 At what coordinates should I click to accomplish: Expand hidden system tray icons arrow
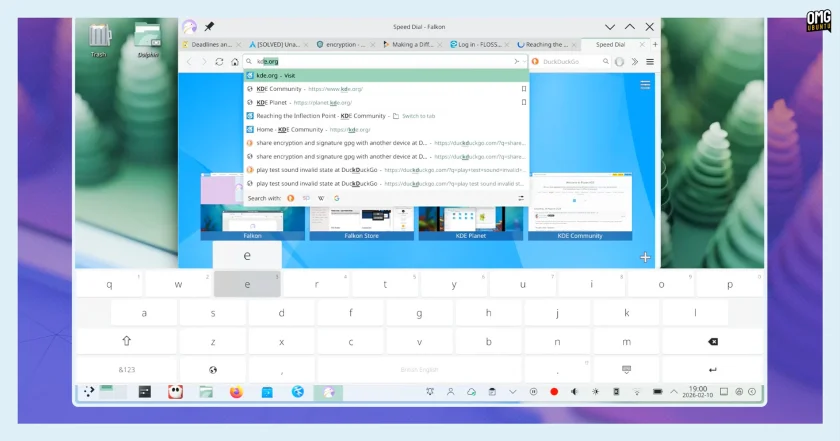coord(674,392)
